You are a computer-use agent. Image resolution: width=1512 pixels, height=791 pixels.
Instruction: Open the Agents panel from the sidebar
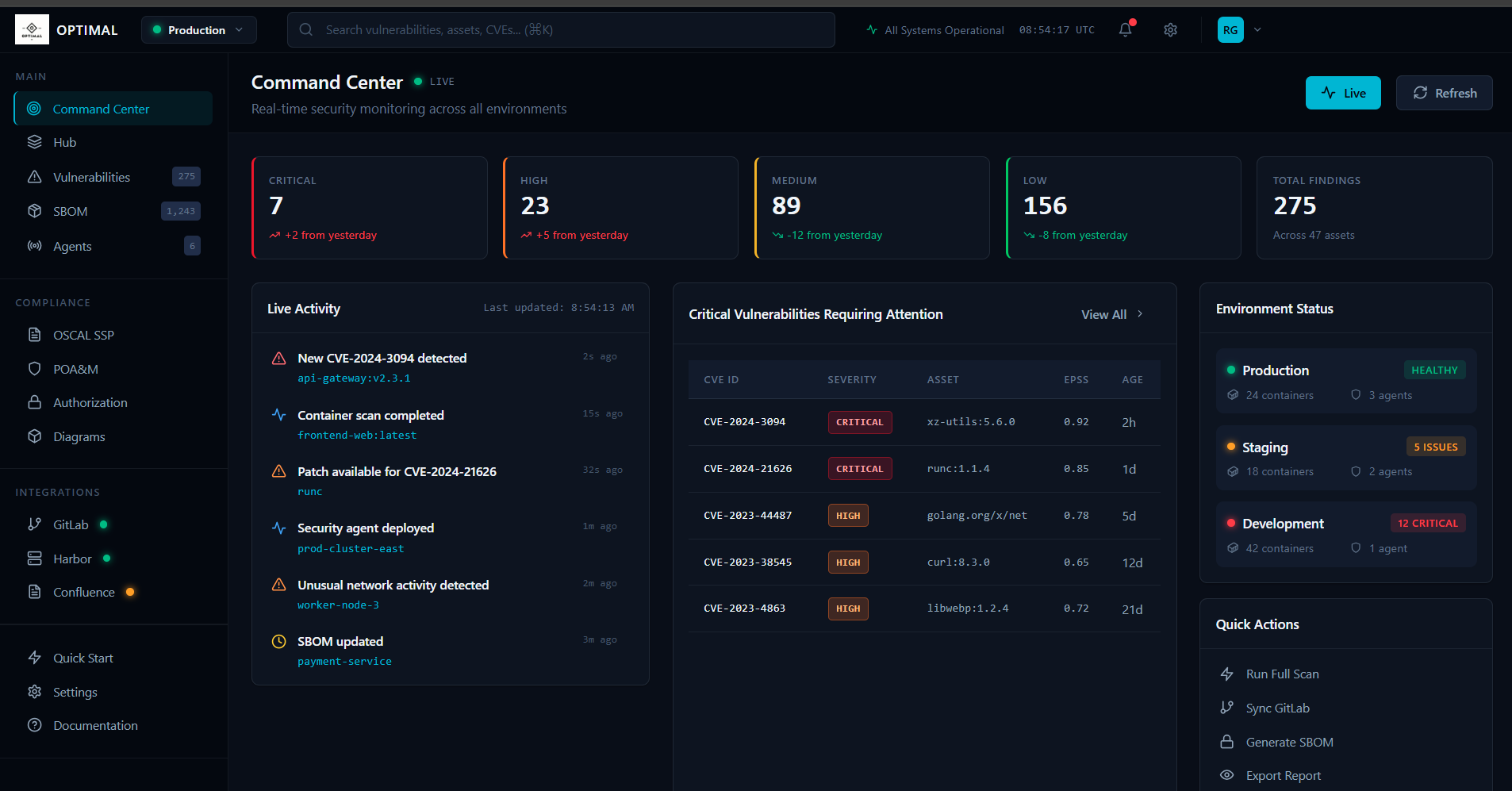coord(35,246)
